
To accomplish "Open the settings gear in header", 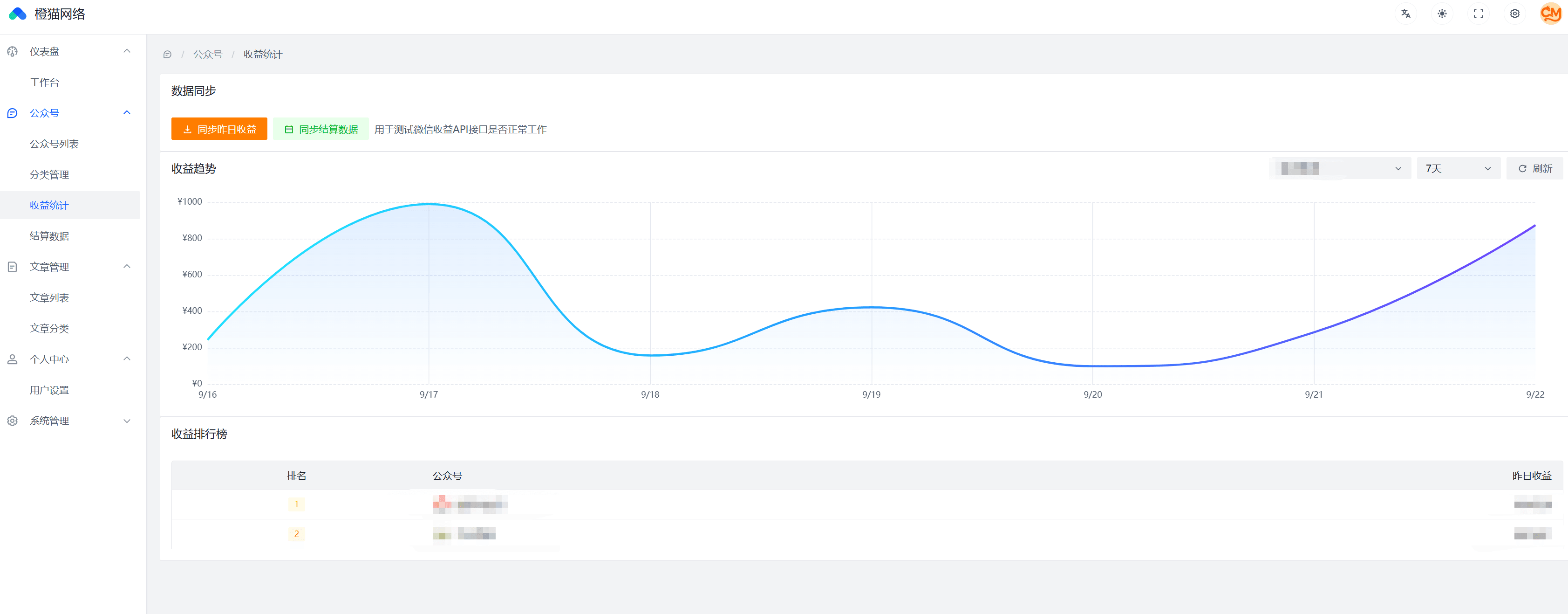I will click(1514, 14).
